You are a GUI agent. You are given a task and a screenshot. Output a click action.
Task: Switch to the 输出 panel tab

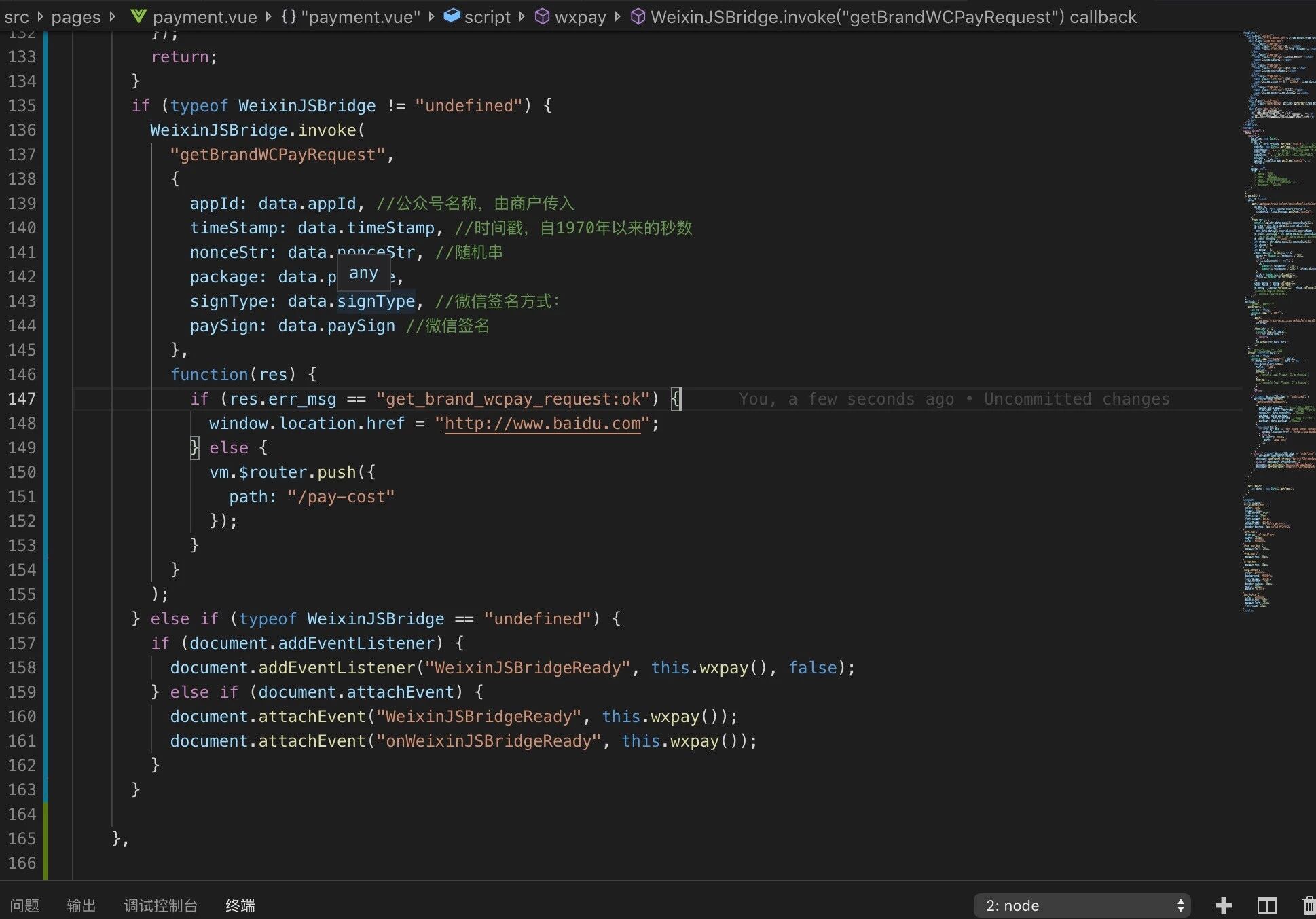(81, 905)
